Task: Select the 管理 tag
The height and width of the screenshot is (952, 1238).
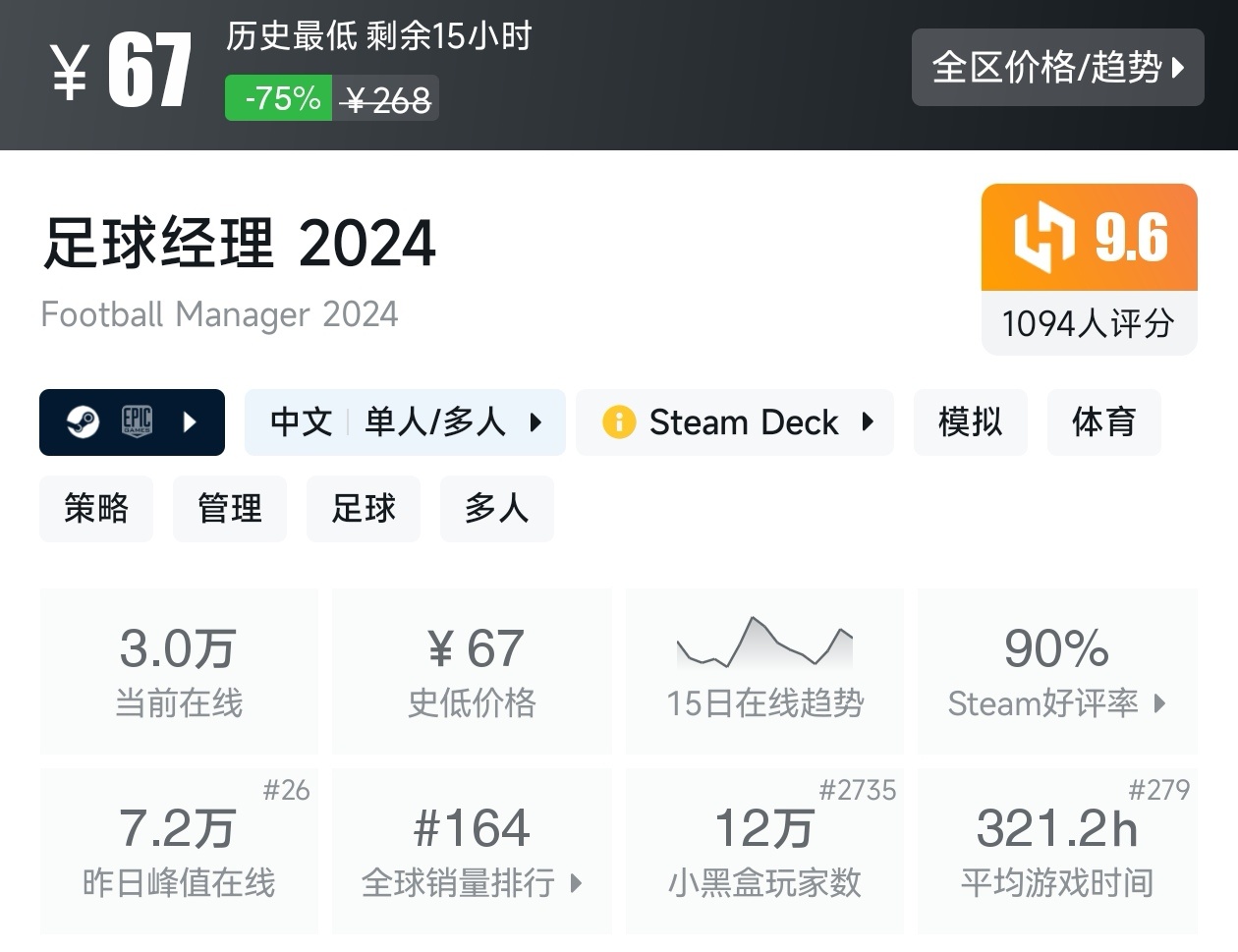Action: (x=230, y=509)
